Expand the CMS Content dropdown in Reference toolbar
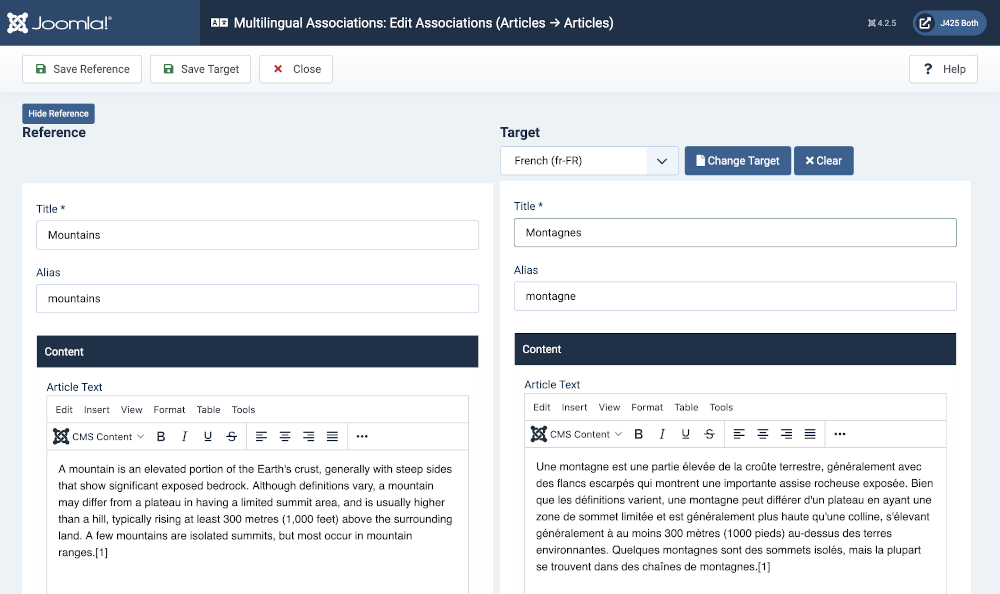The height and width of the screenshot is (594, 1000). [x=98, y=436]
